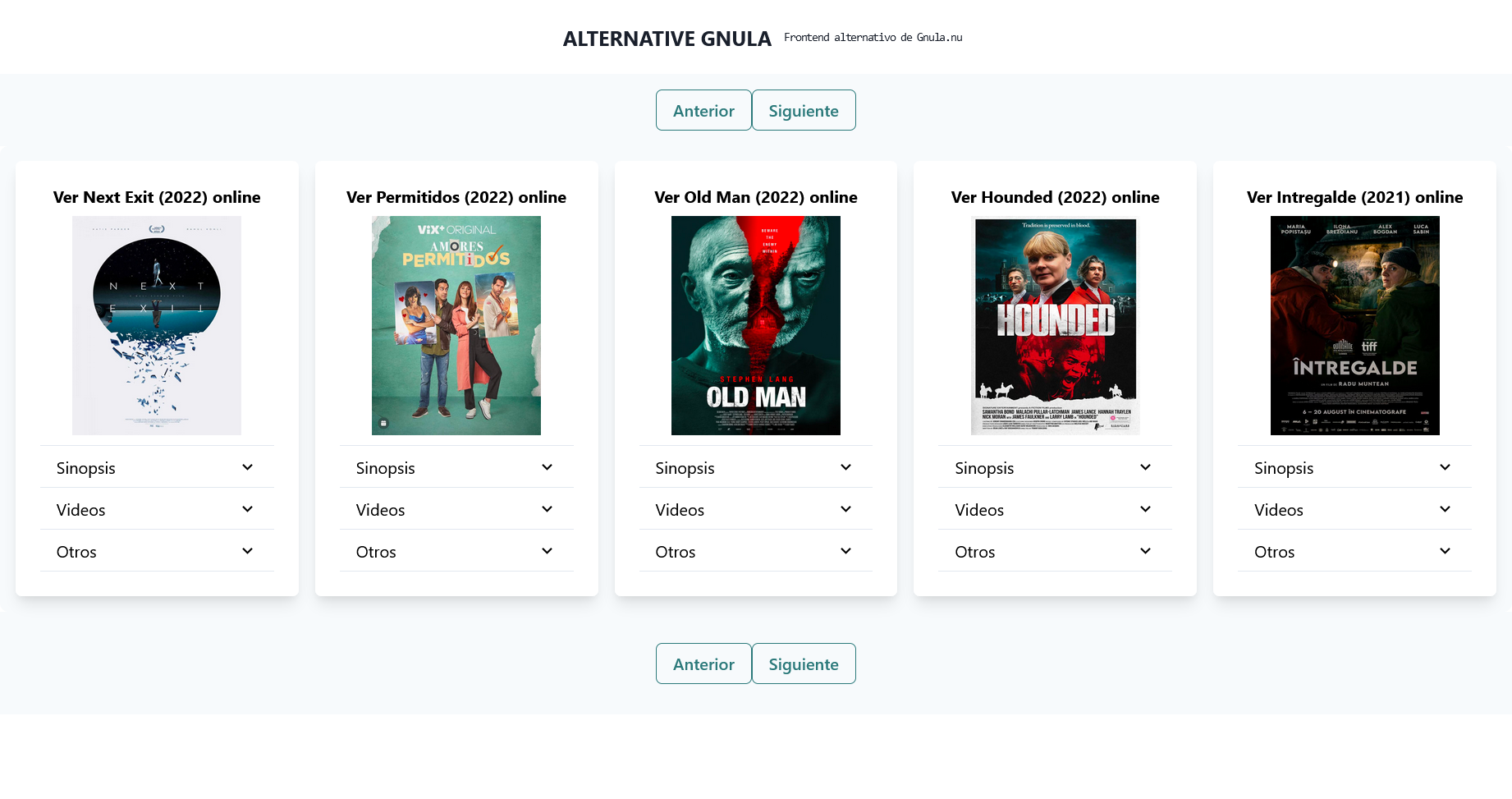Viewport: 1512px width, 799px height.
Task: Click title Ver Old Man (2022) online
Action: (756, 197)
